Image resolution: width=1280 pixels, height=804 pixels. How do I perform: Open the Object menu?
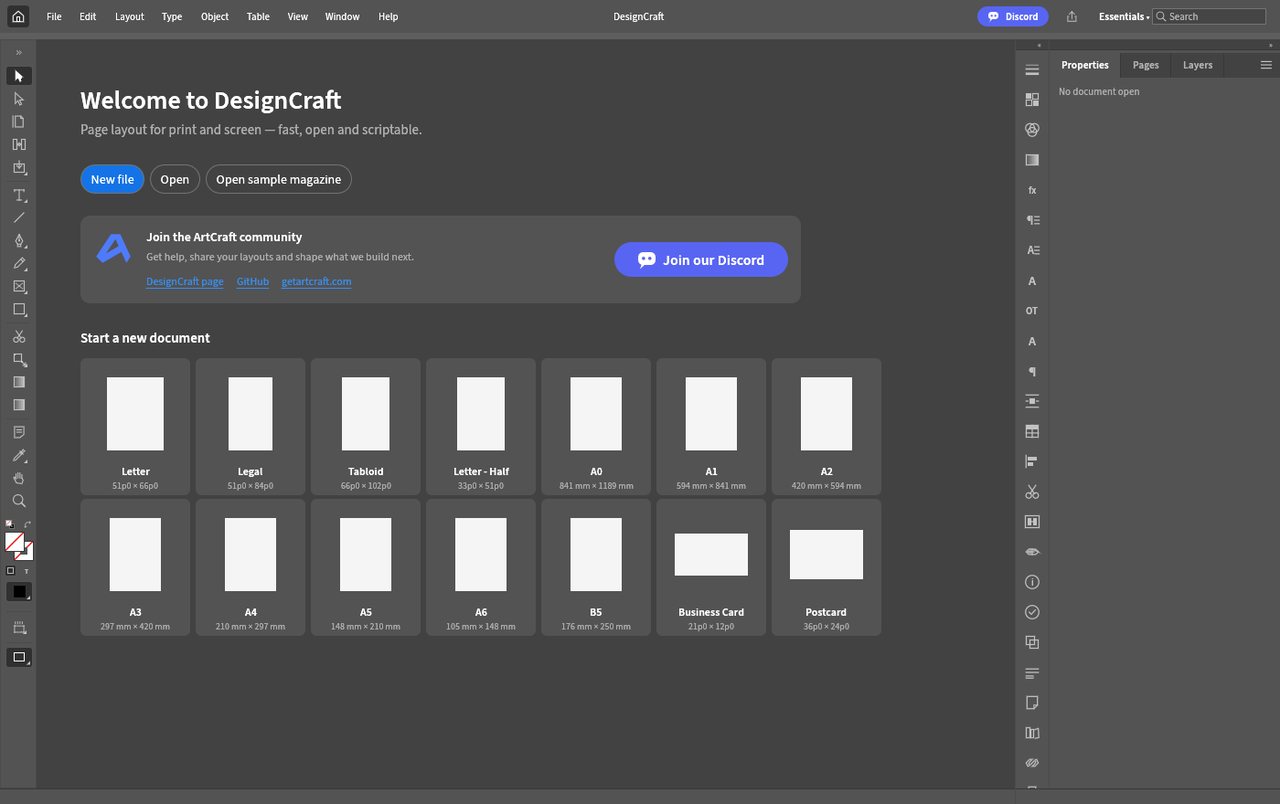pyautogui.click(x=215, y=17)
